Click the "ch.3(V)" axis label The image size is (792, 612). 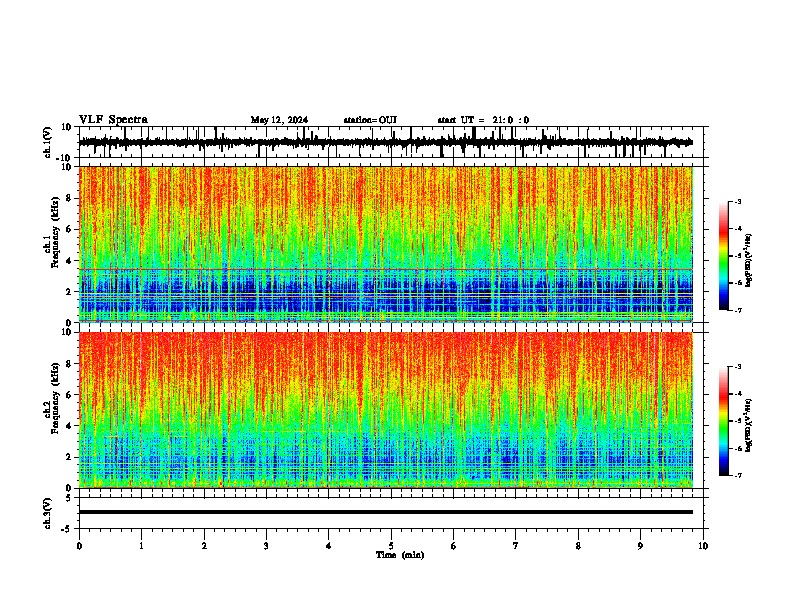click(48, 513)
